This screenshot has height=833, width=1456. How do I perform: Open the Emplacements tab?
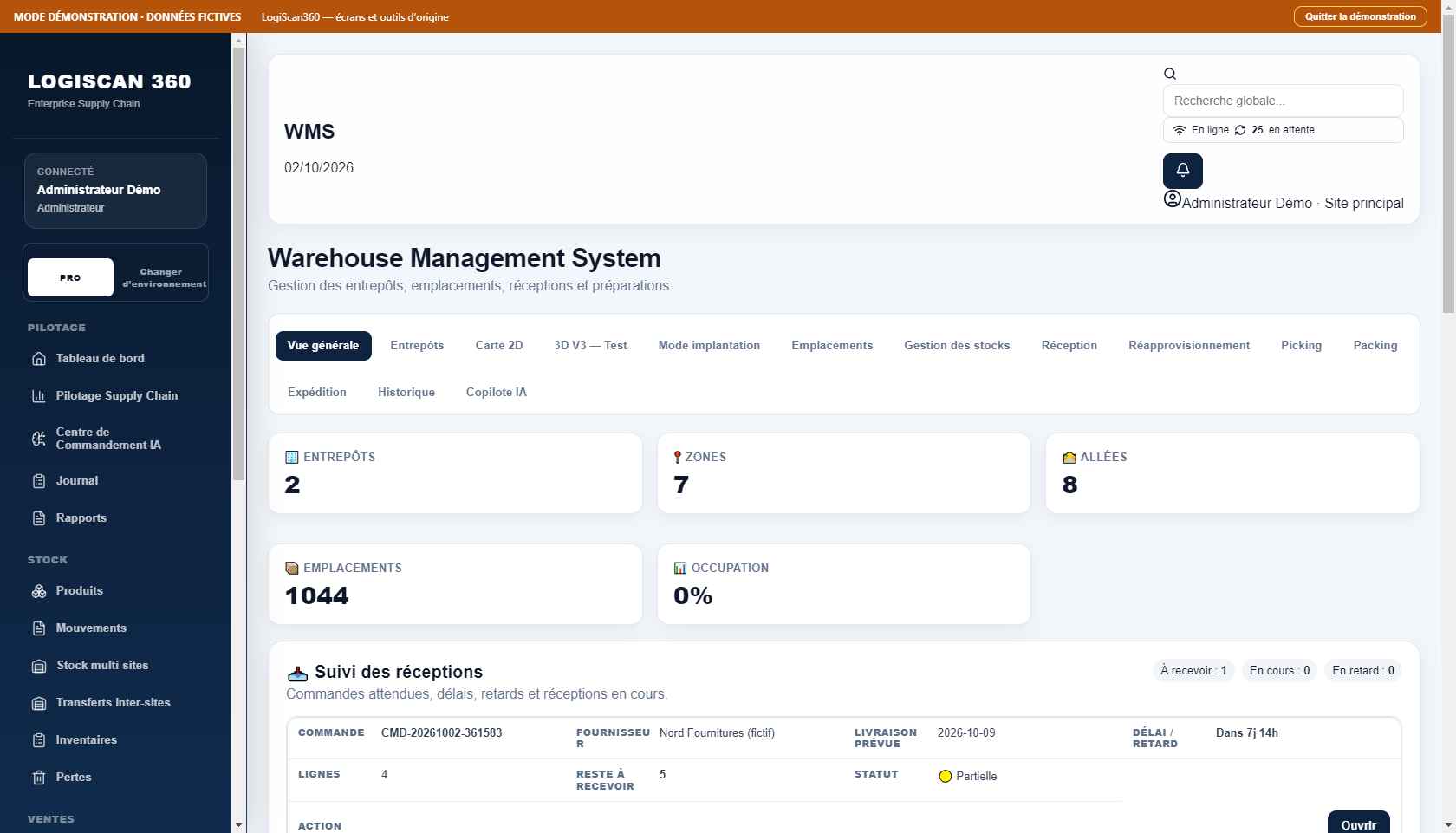coord(832,345)
